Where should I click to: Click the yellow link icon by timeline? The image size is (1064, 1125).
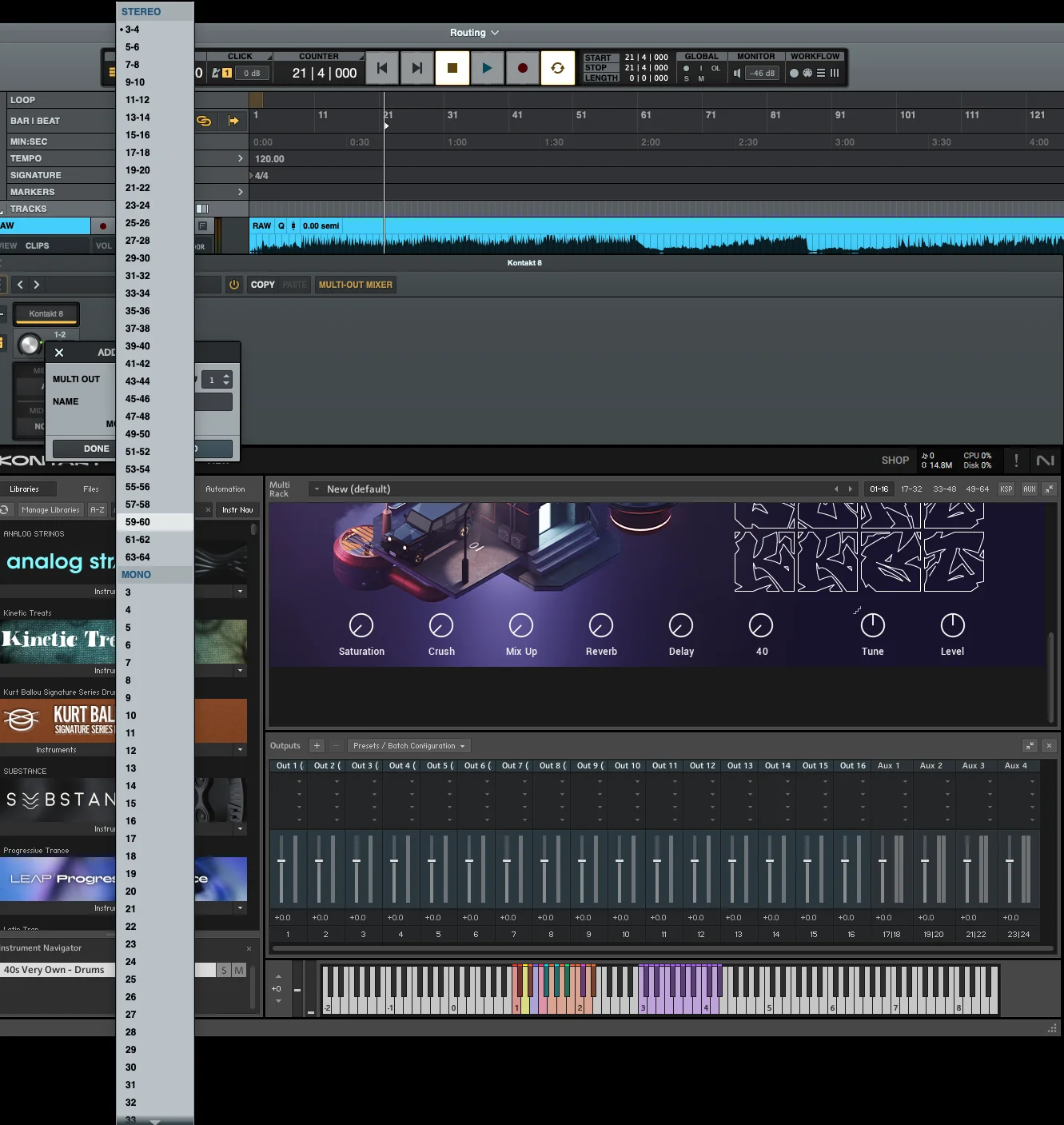coord(204,121)
